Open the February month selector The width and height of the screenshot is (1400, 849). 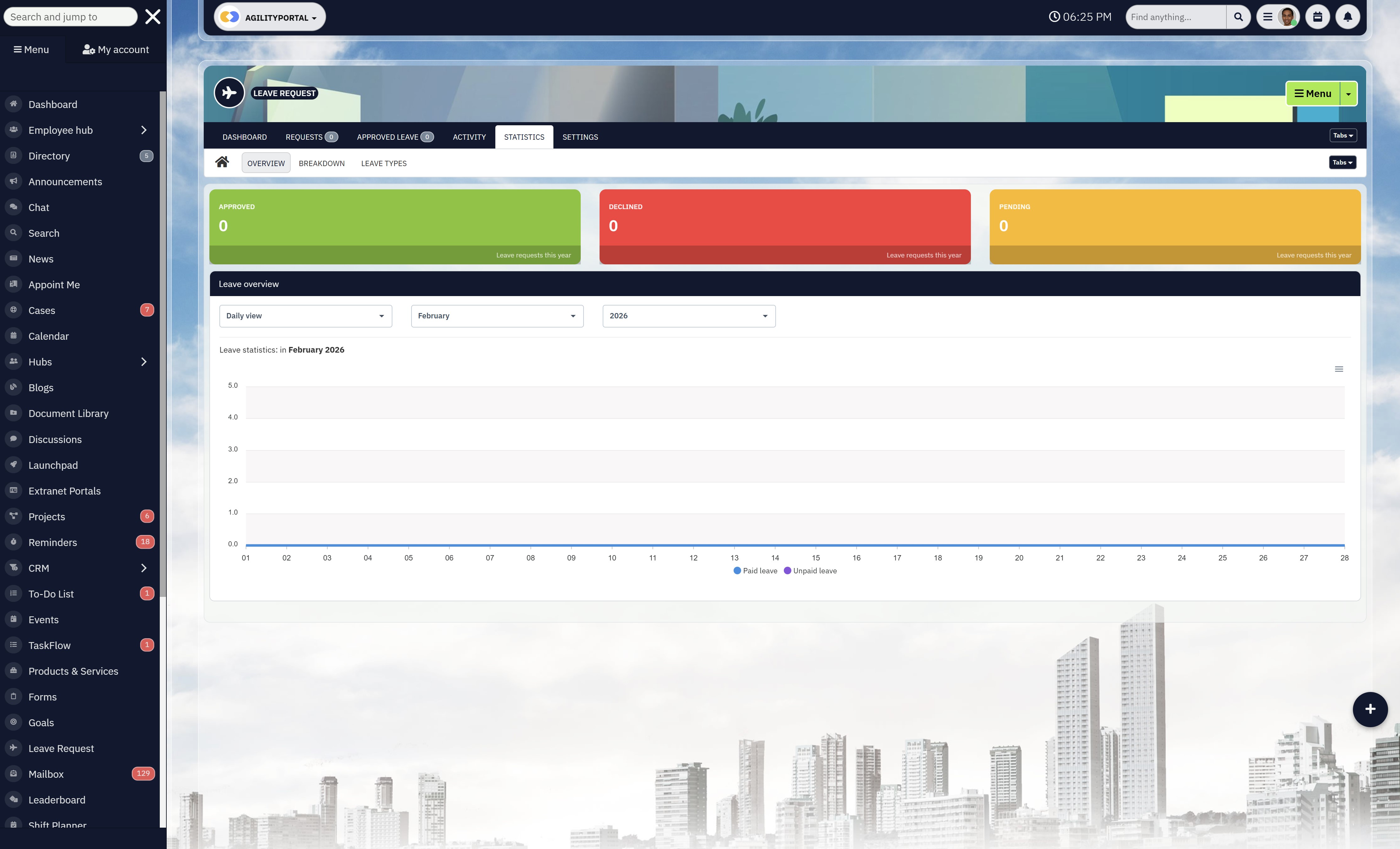pos(496,315)
